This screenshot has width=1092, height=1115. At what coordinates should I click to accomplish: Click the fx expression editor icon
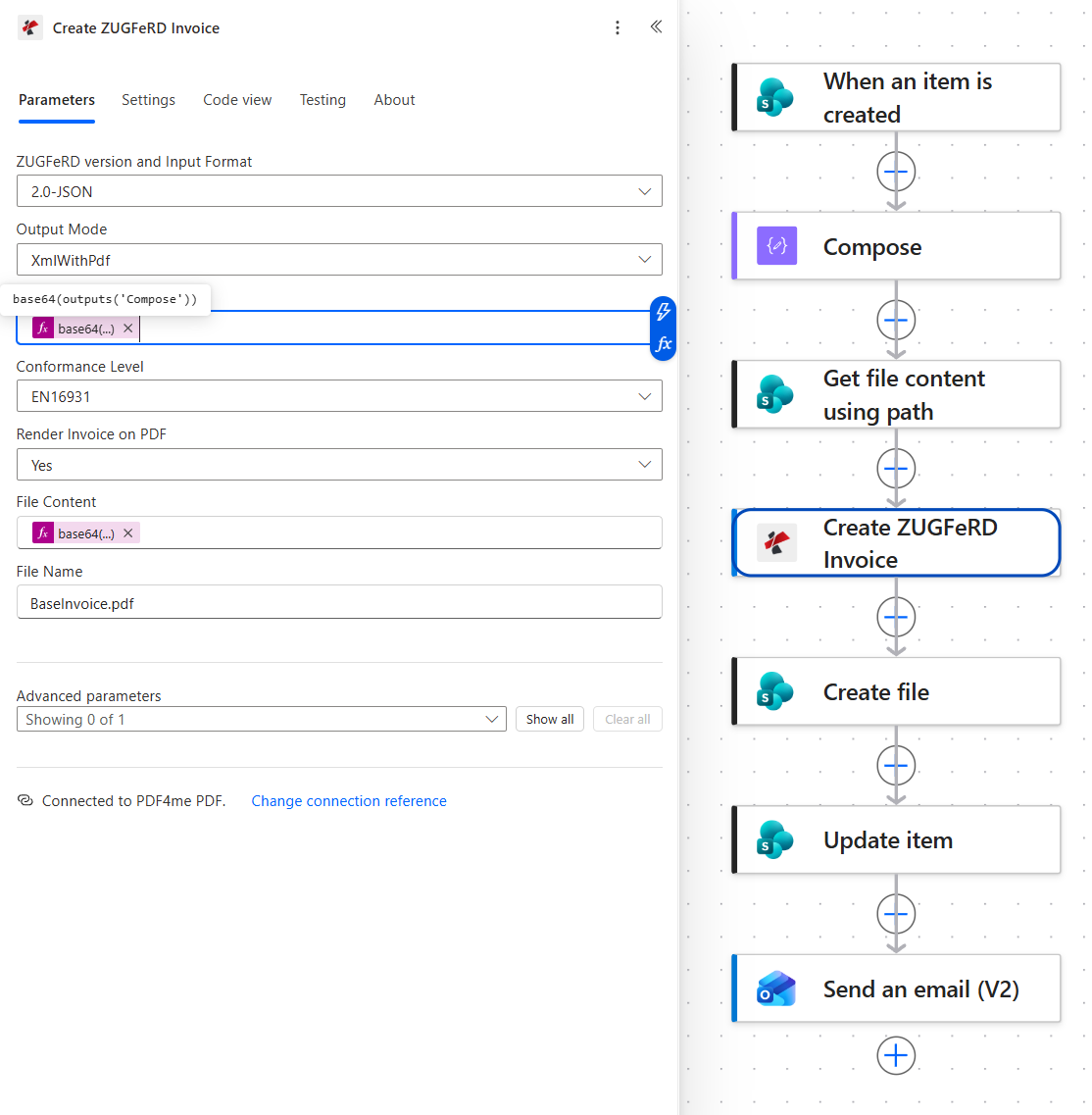tap(664, 344)
